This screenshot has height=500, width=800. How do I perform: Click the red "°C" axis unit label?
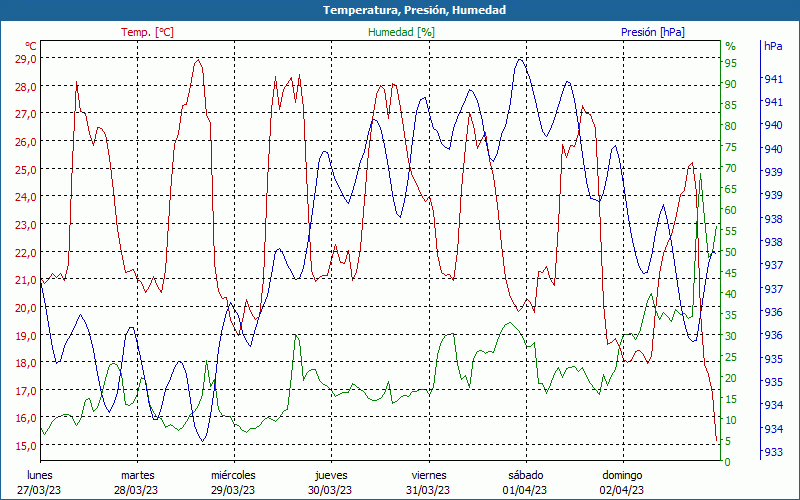click(x=30, y=46)
